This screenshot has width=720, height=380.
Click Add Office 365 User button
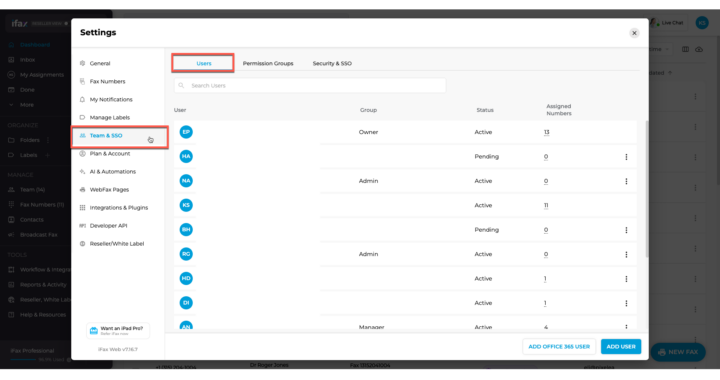[x=559, y=346]
